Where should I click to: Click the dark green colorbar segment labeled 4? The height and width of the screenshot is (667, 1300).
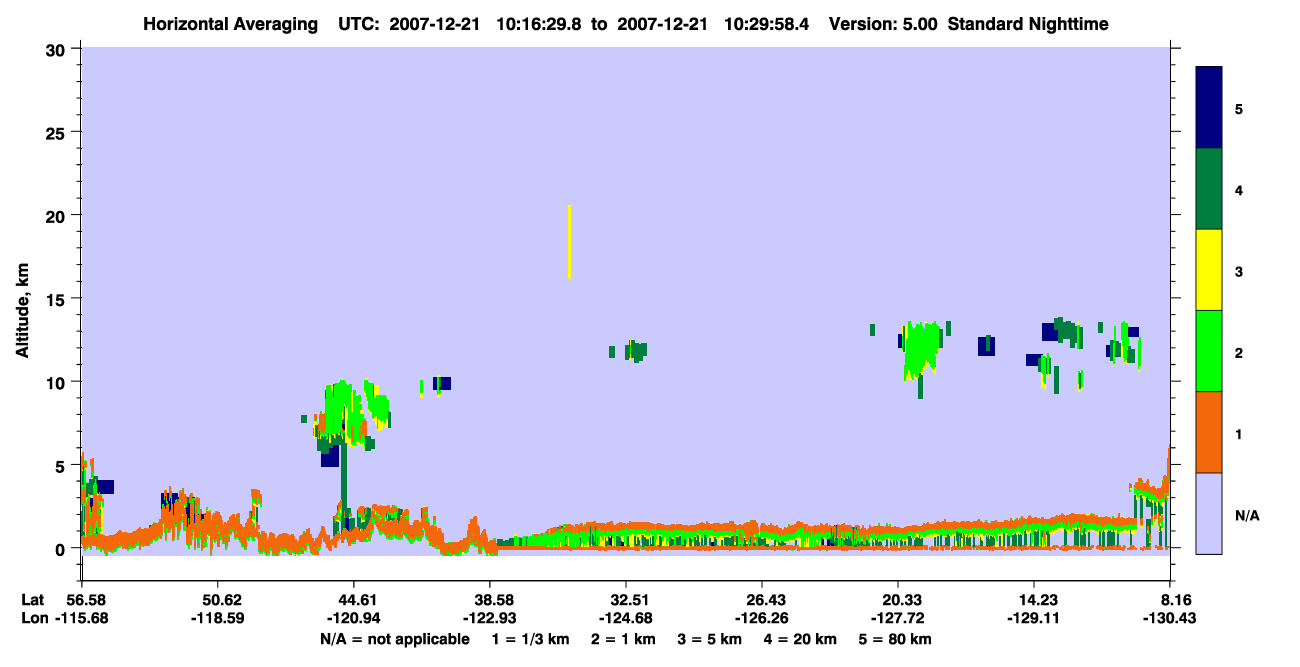tap(1209, 189)
